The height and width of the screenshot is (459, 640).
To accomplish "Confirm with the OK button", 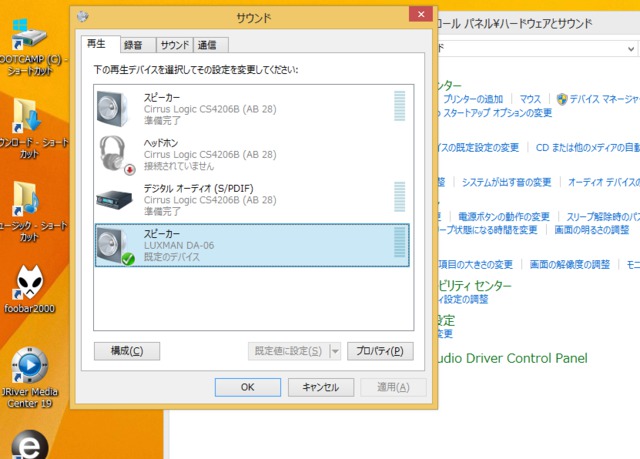I will click(248, 387).
